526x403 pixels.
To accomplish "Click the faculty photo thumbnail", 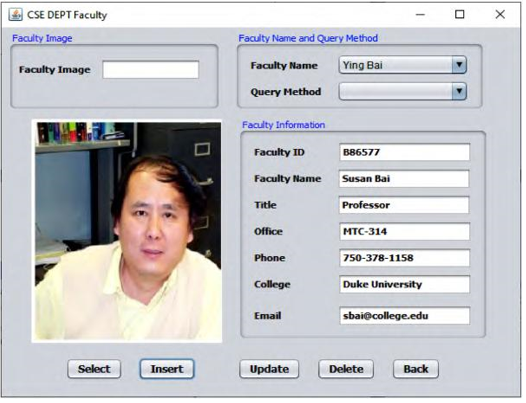I will click(x=127, y=232).
